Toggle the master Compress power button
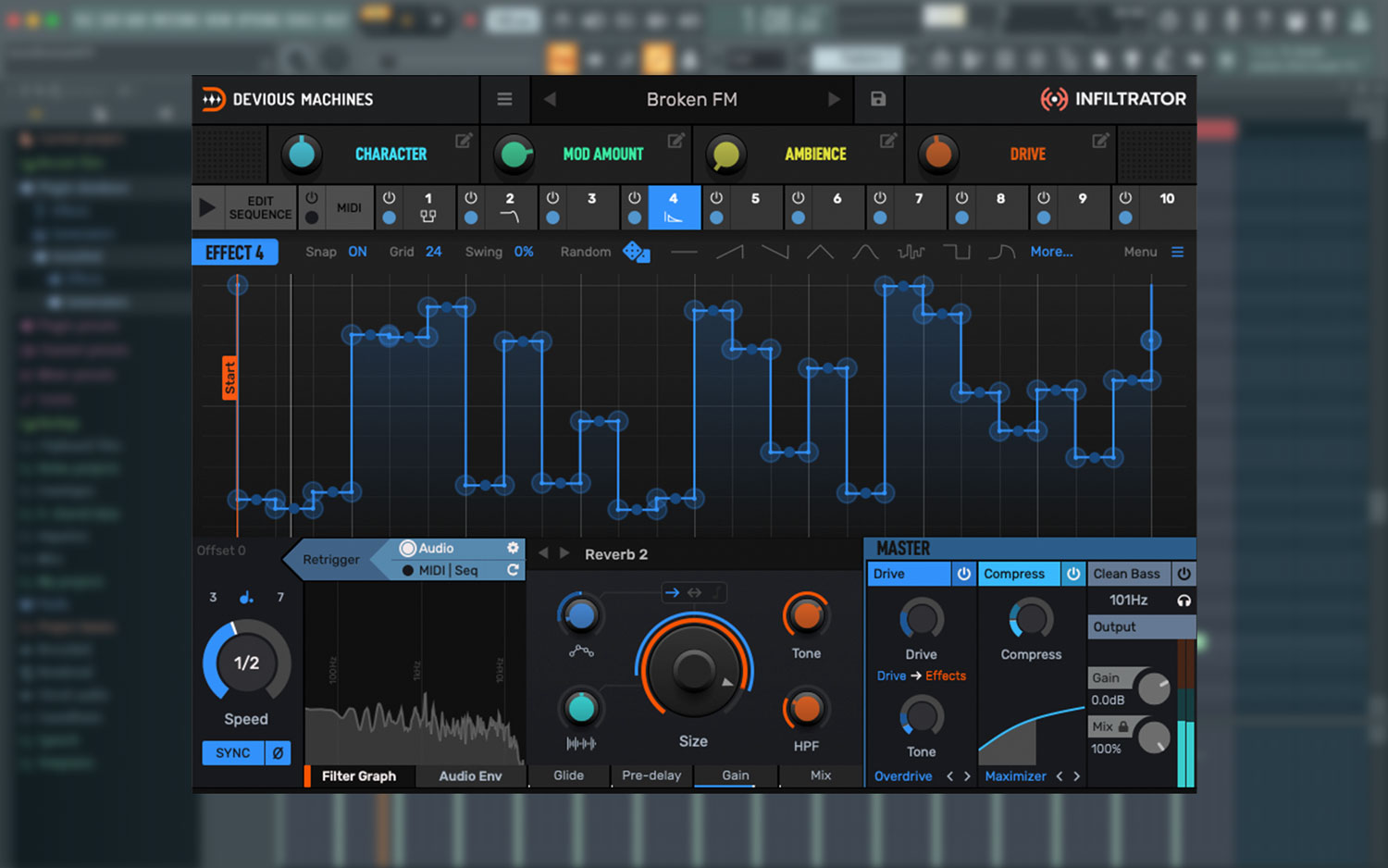The image size is (1388, 868). (1073, 574)
